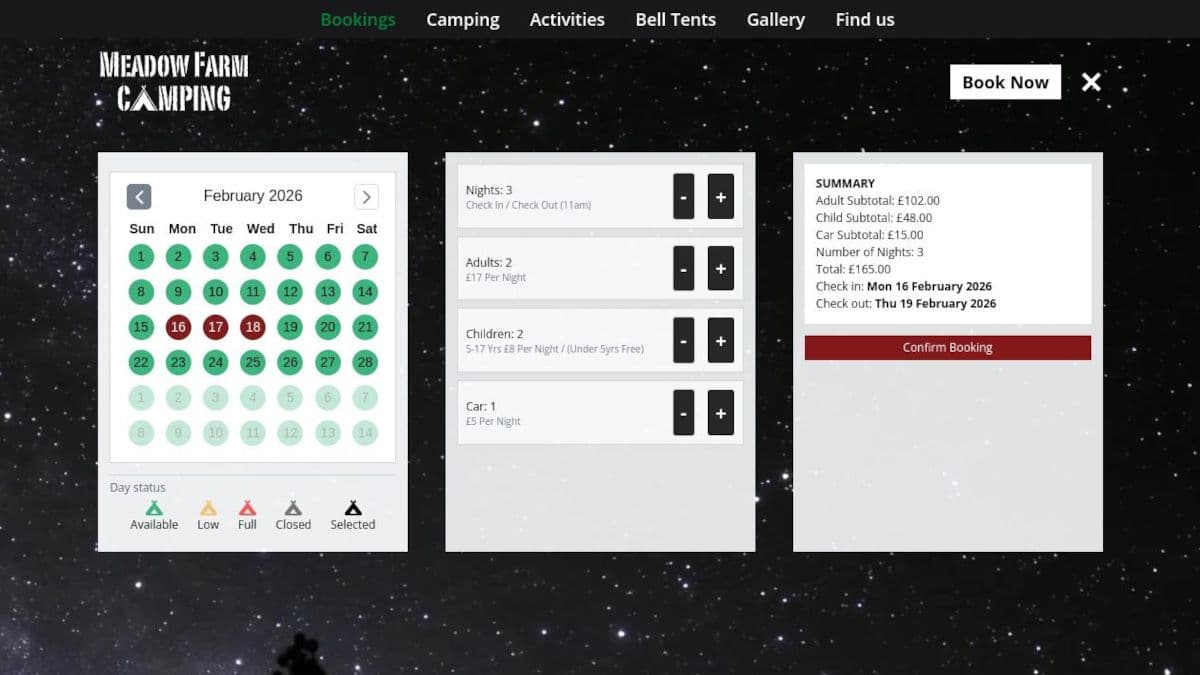
Task: Add one more child to booking
Action: click(x=720, y=341)
